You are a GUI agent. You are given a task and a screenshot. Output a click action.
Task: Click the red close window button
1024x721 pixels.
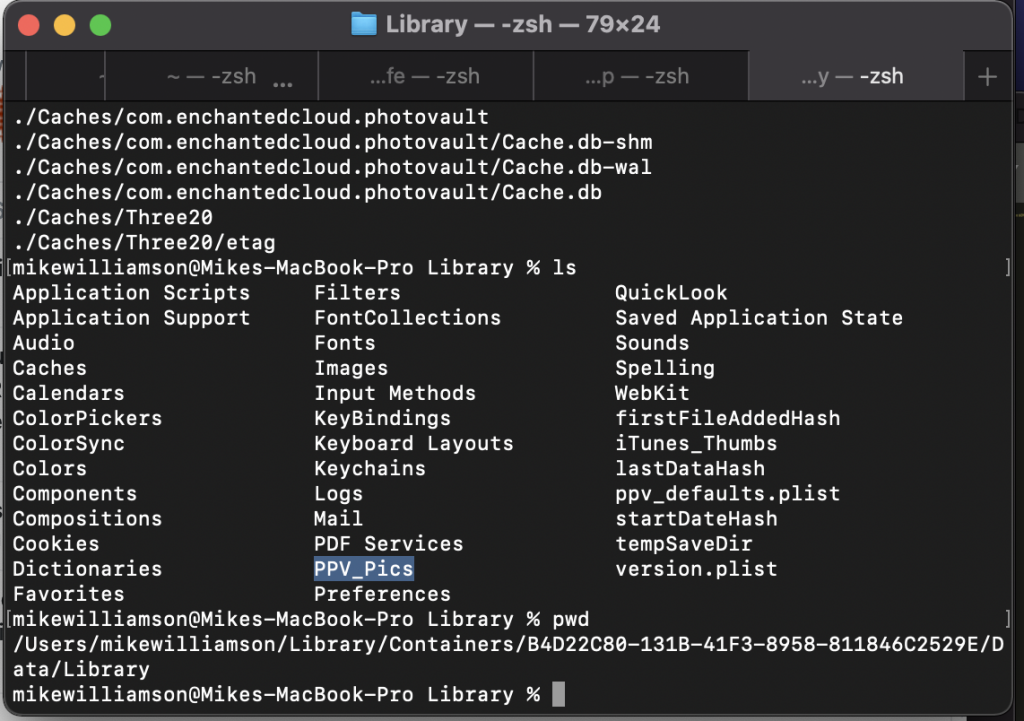tap(29, 25)
